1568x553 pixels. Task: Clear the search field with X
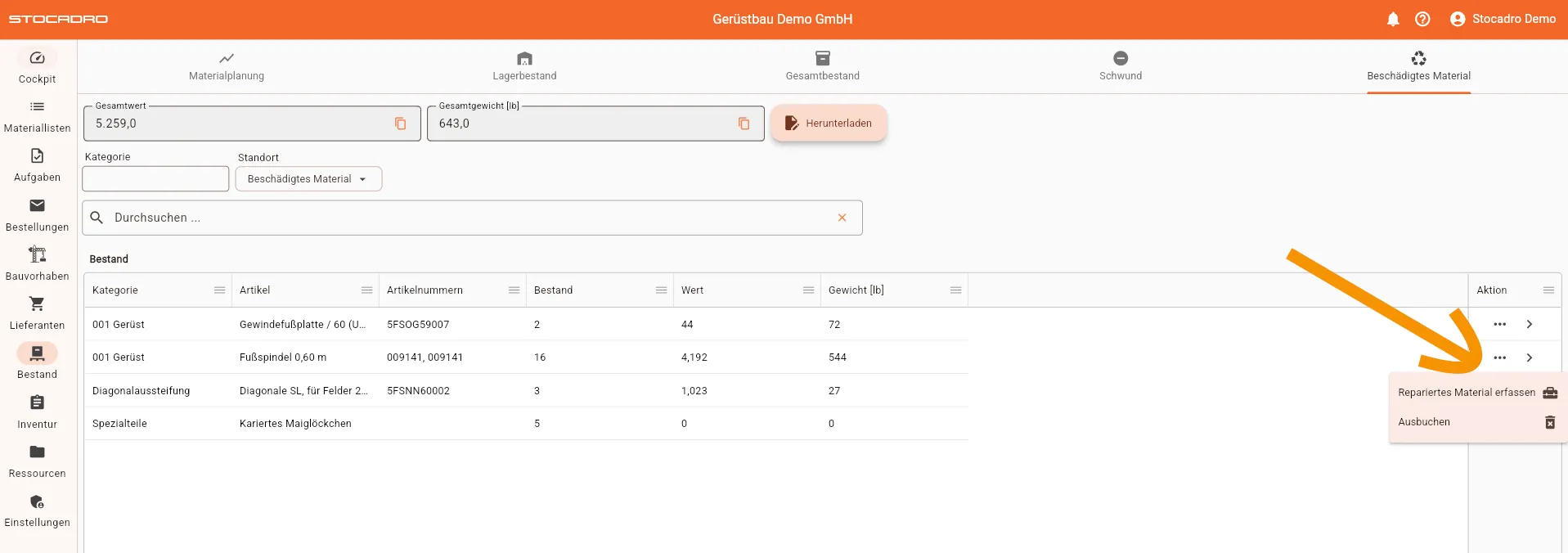coord(842,218)
